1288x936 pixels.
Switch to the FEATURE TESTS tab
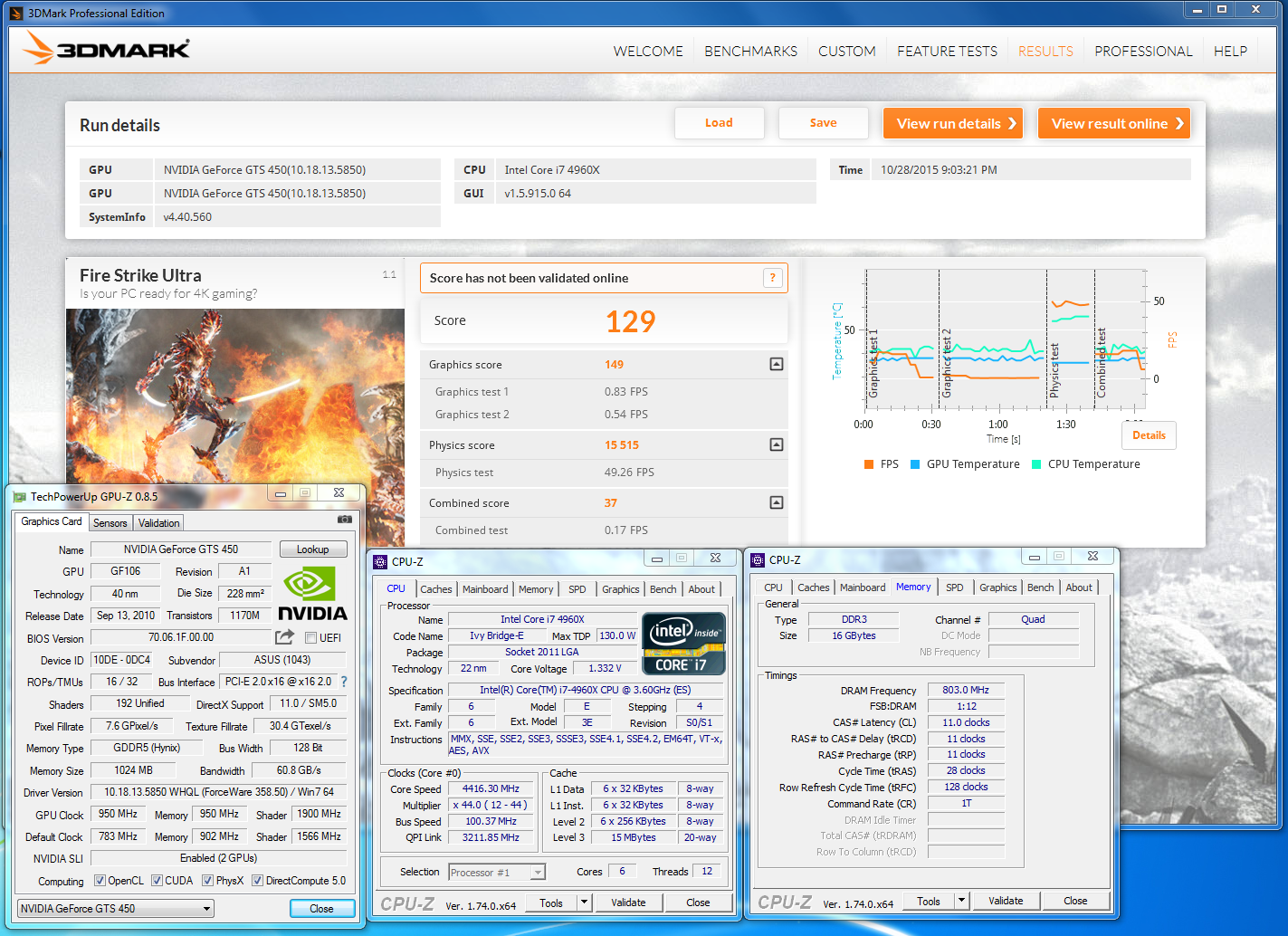coord(947,52)
